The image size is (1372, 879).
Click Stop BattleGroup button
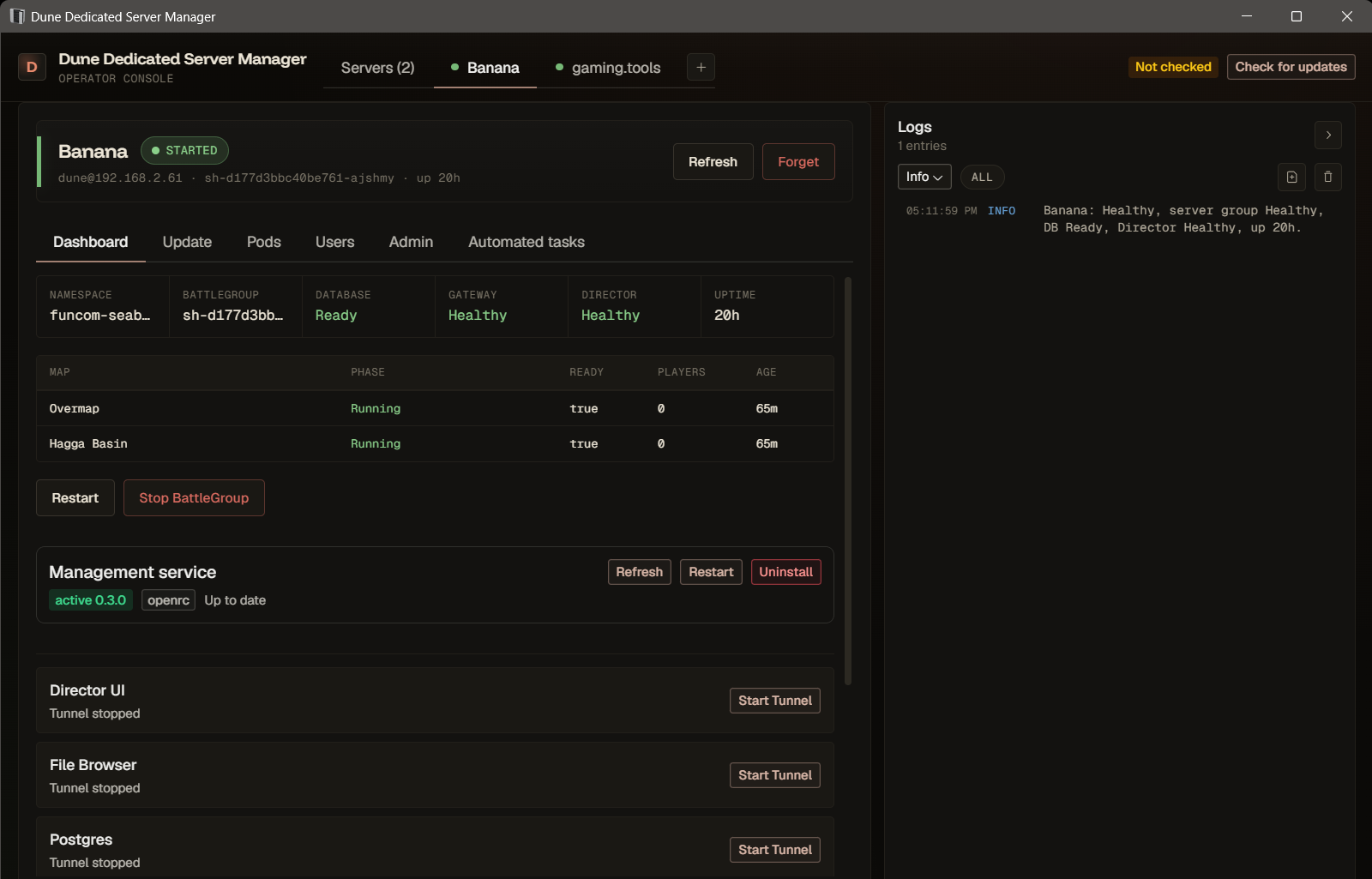pos(194,497)
